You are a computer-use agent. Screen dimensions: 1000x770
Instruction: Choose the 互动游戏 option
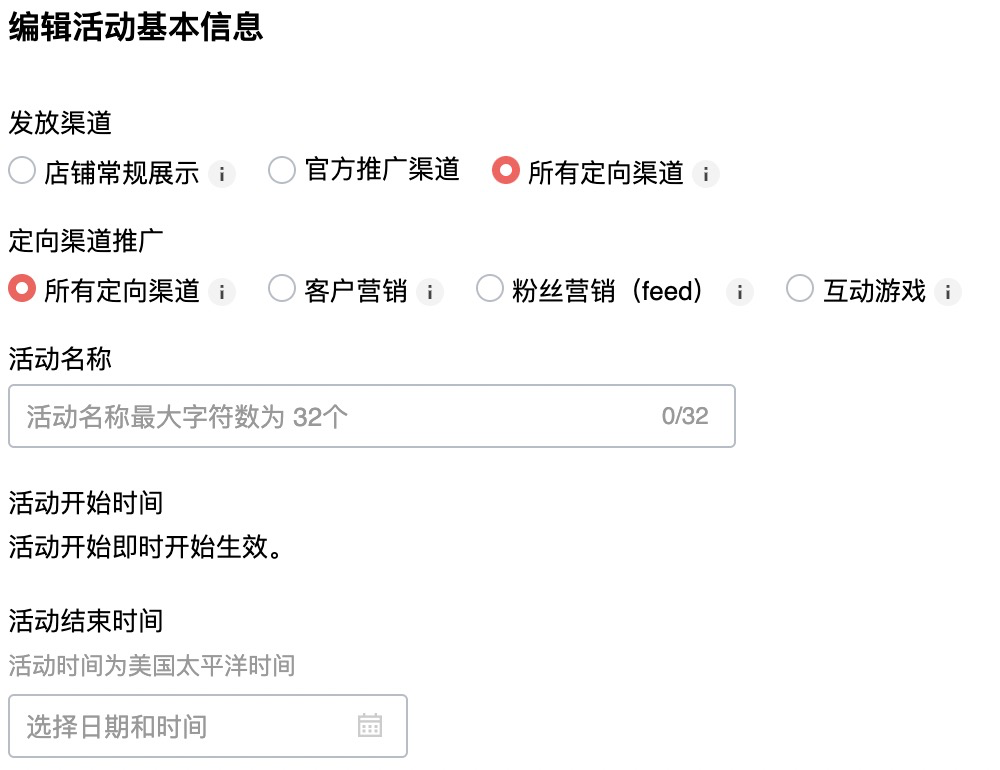point(800,289)
